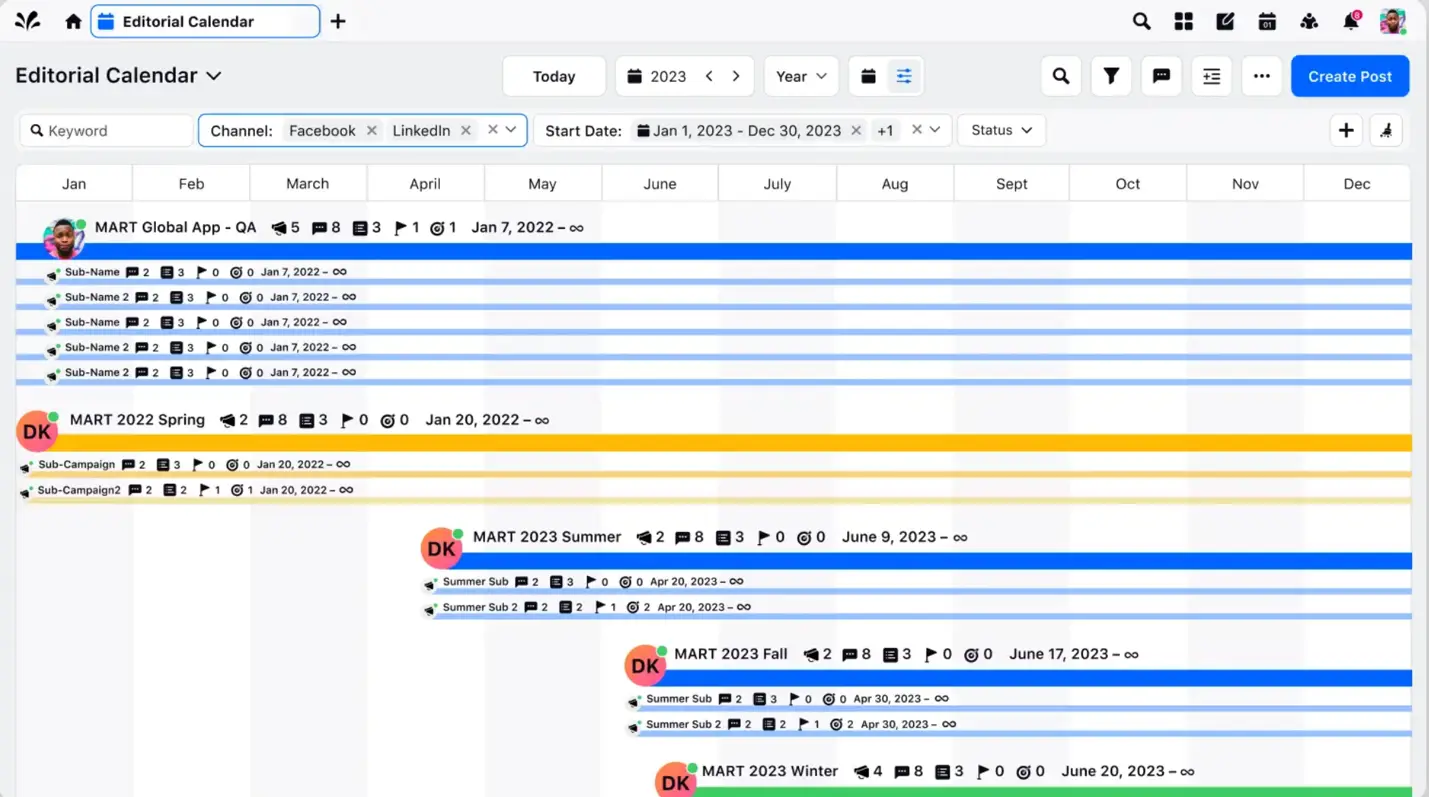Click the Create Post button
Screen dimensions: 1429x797
point(1350,76)
